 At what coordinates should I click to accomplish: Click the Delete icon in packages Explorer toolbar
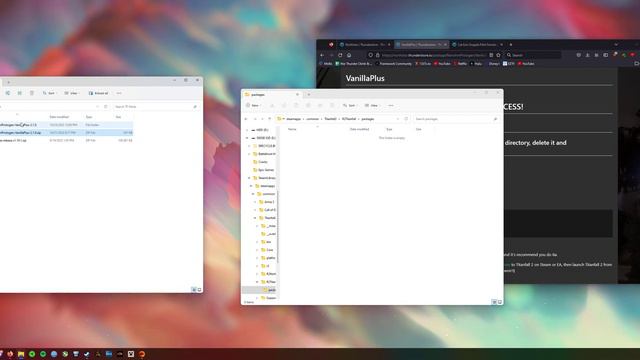[332, 105]
